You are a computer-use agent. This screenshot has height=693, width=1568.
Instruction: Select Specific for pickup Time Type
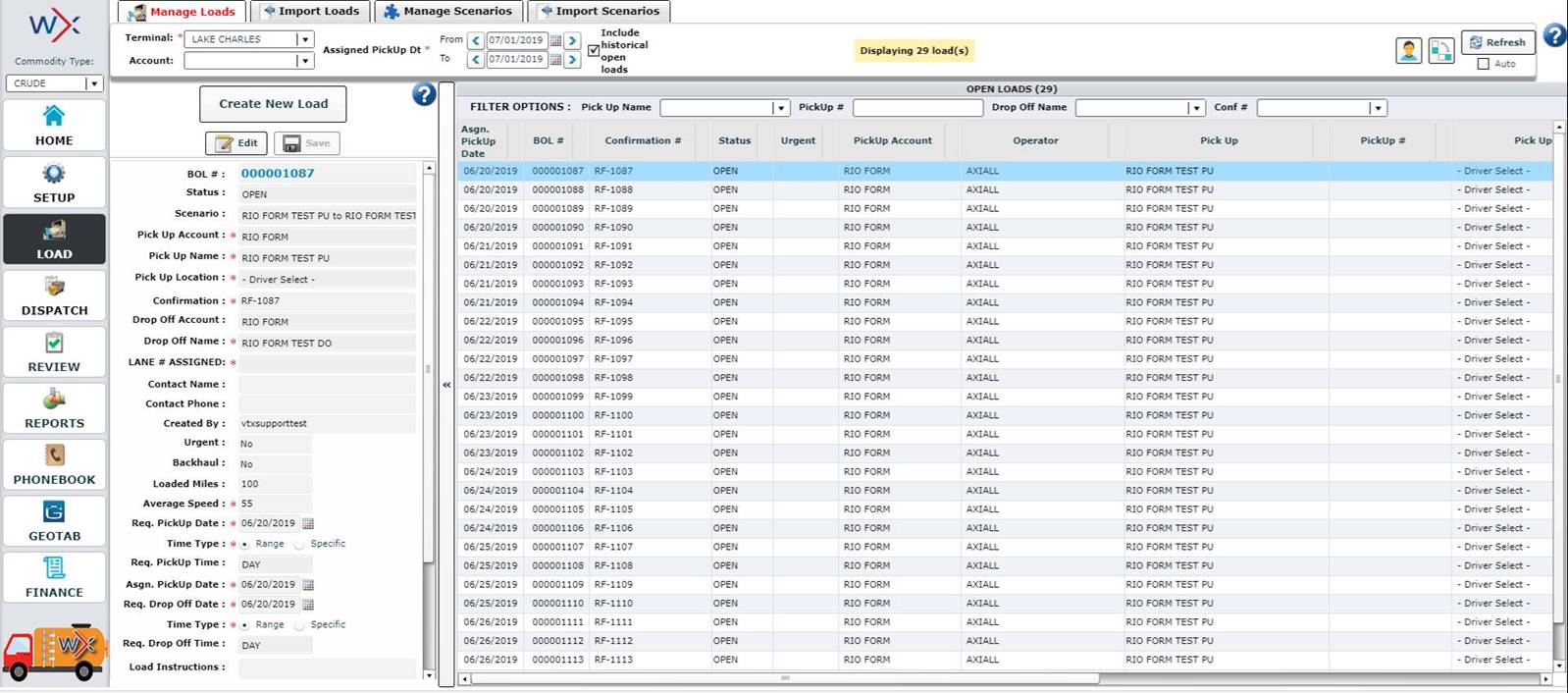pyautogui.click(x=299, y=544)
